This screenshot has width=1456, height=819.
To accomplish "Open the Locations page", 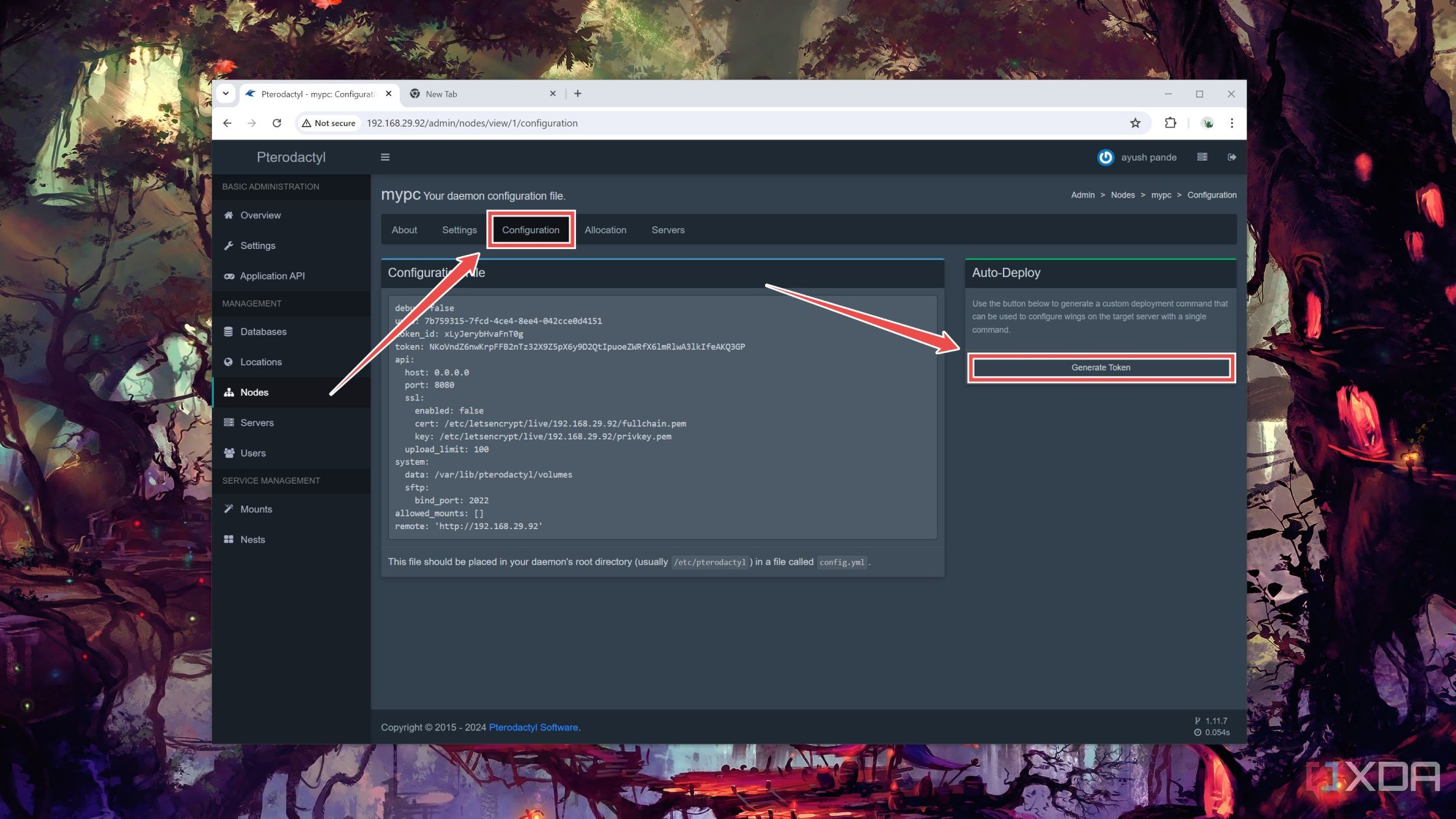I will 261,362.
